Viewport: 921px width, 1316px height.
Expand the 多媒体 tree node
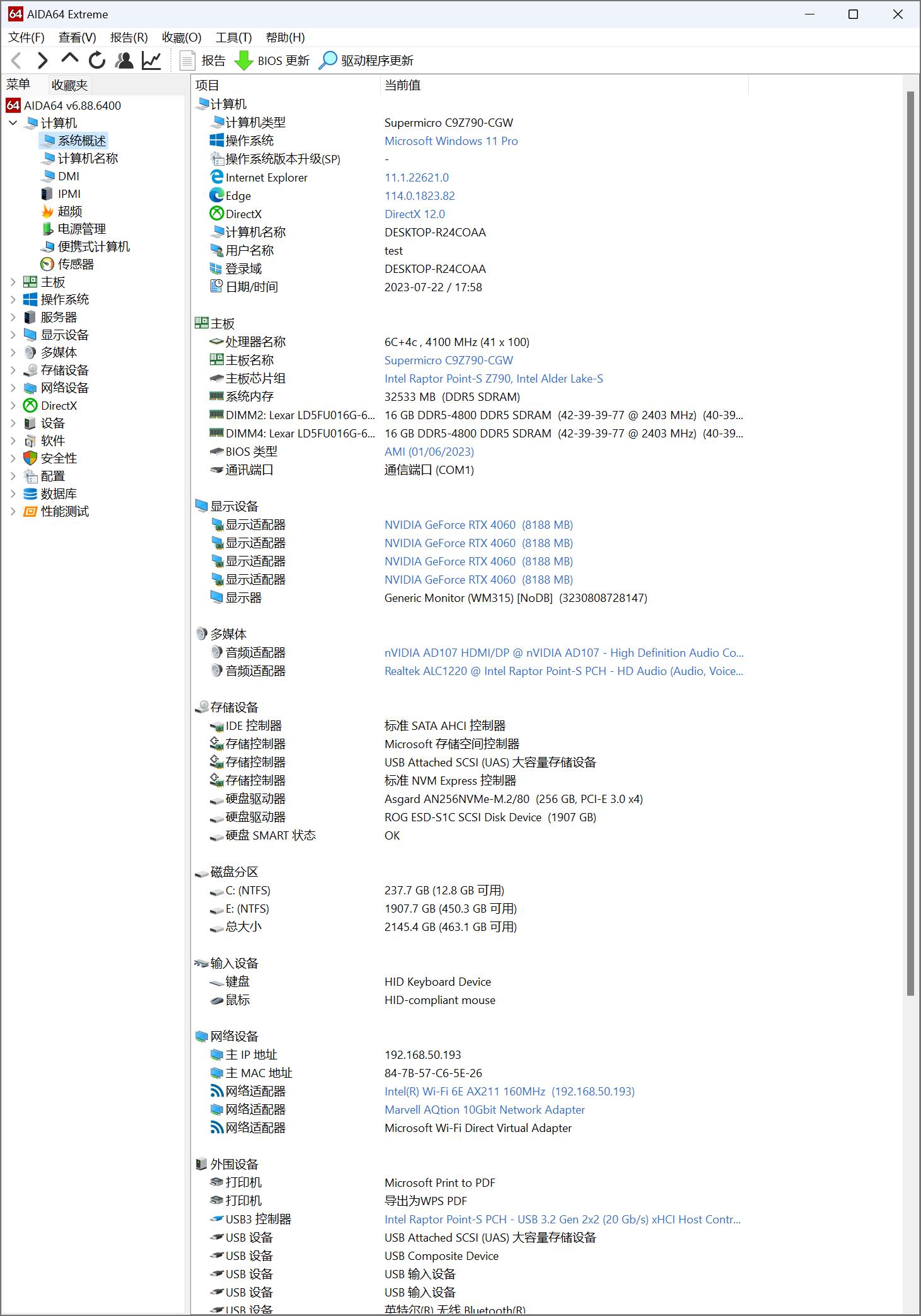13,352
